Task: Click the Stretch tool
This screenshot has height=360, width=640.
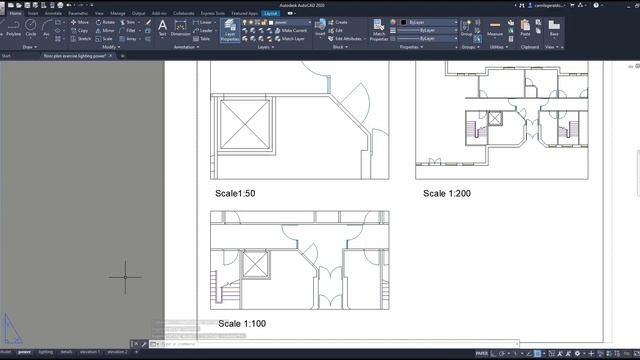Action: click(80, 38)
